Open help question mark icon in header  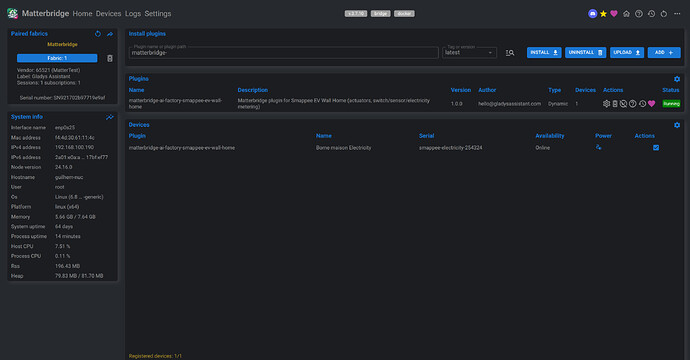click(x=639, y=14)
